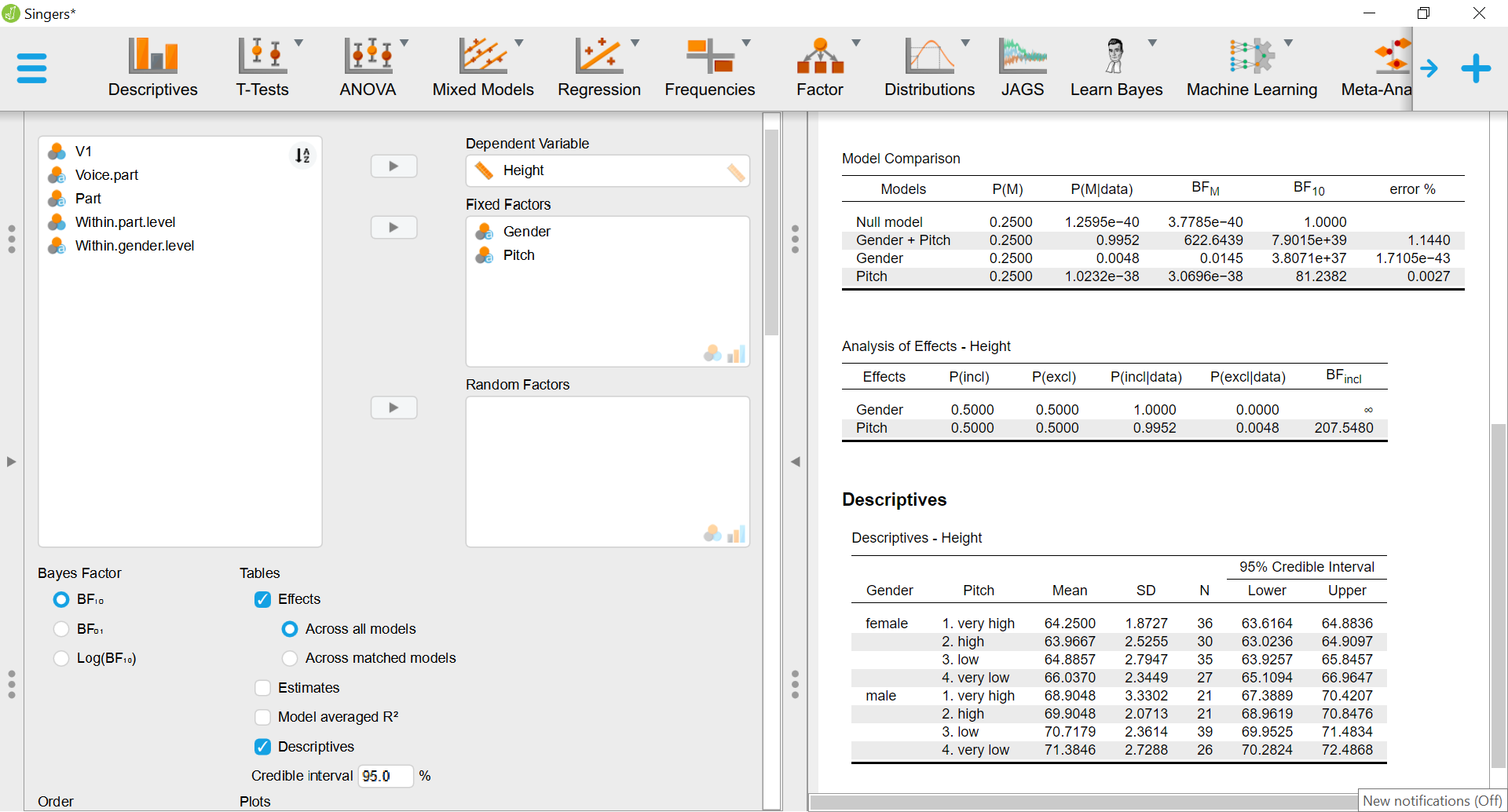Open the hamburger main menu
Viewport: 1508px width, 812px height.
coord(31,68)
